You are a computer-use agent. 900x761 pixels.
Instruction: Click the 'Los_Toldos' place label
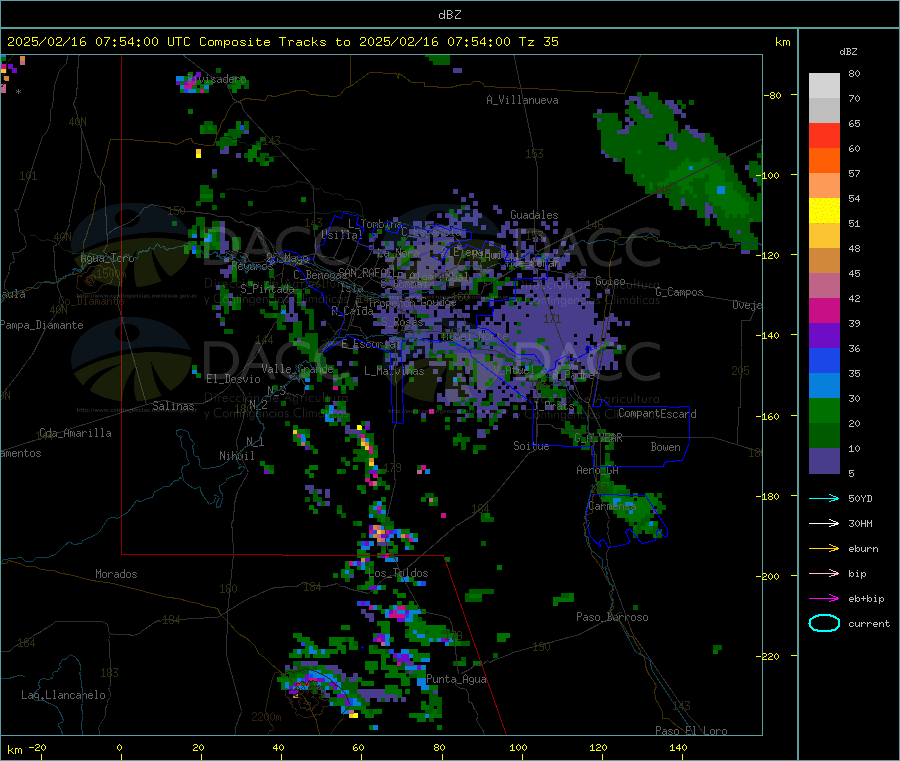[x=398, y=573]
